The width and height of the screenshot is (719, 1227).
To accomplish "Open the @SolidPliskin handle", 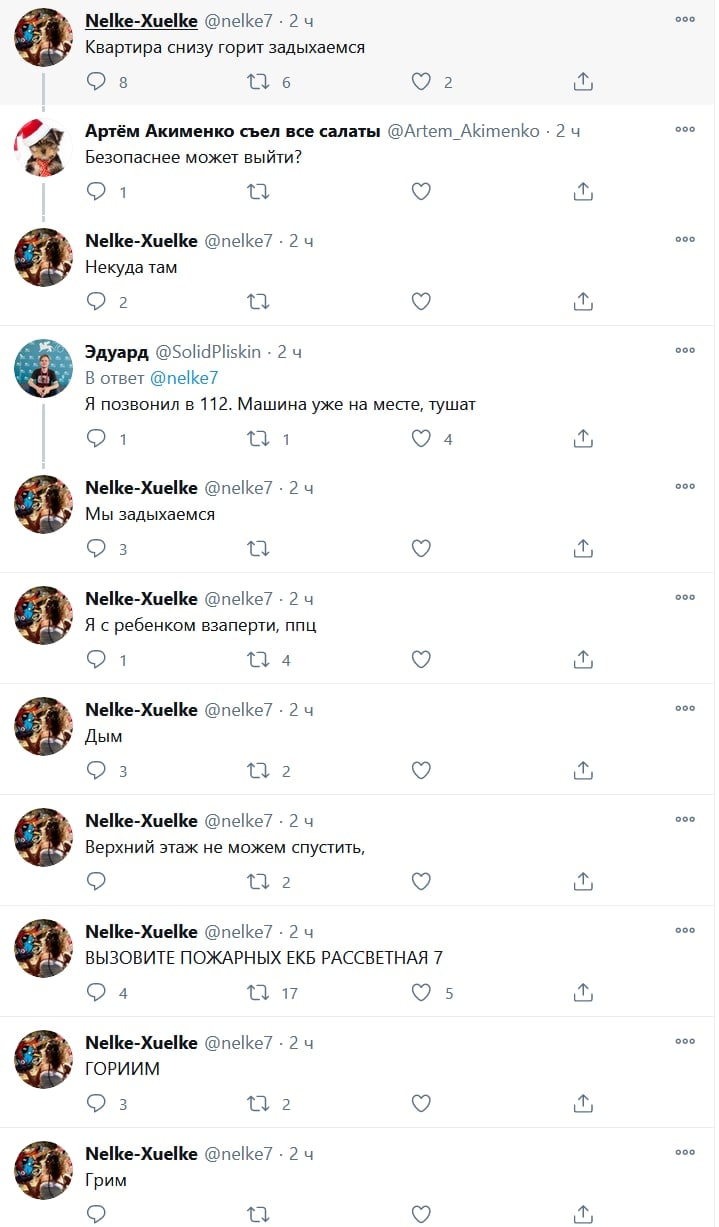I will (208, 351).
